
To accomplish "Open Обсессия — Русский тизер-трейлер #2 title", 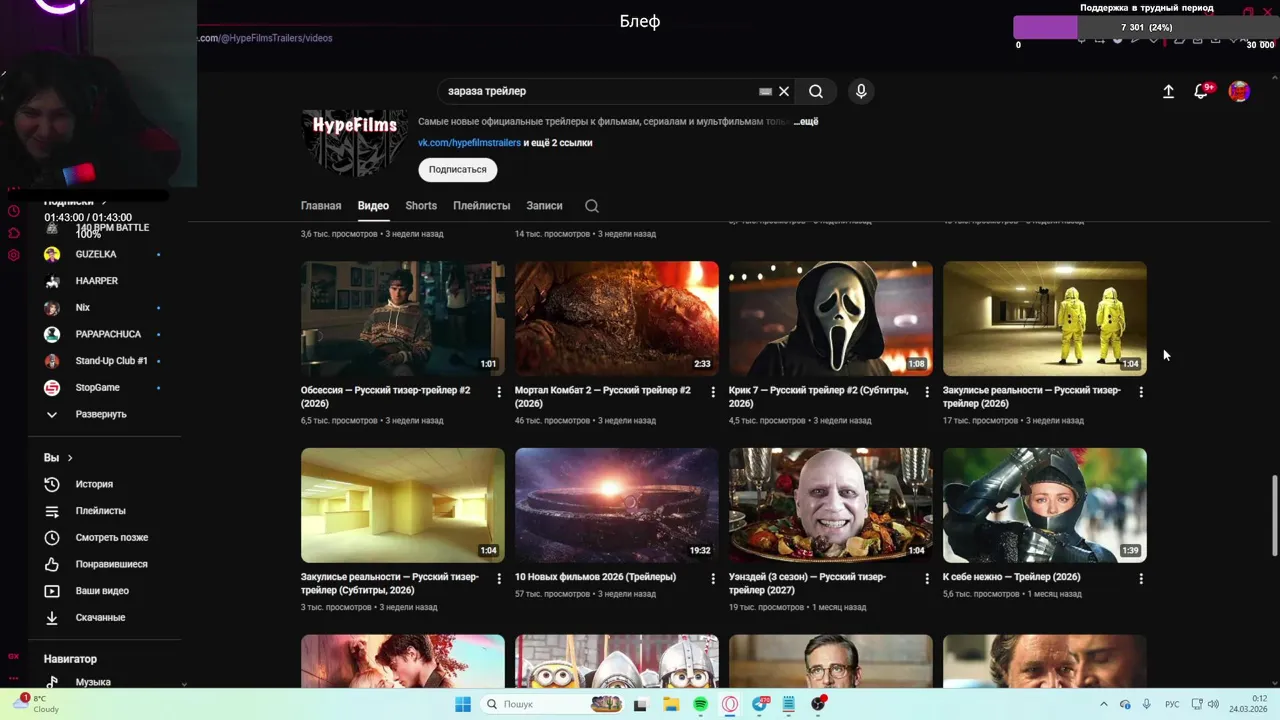I will click(385, 397).
